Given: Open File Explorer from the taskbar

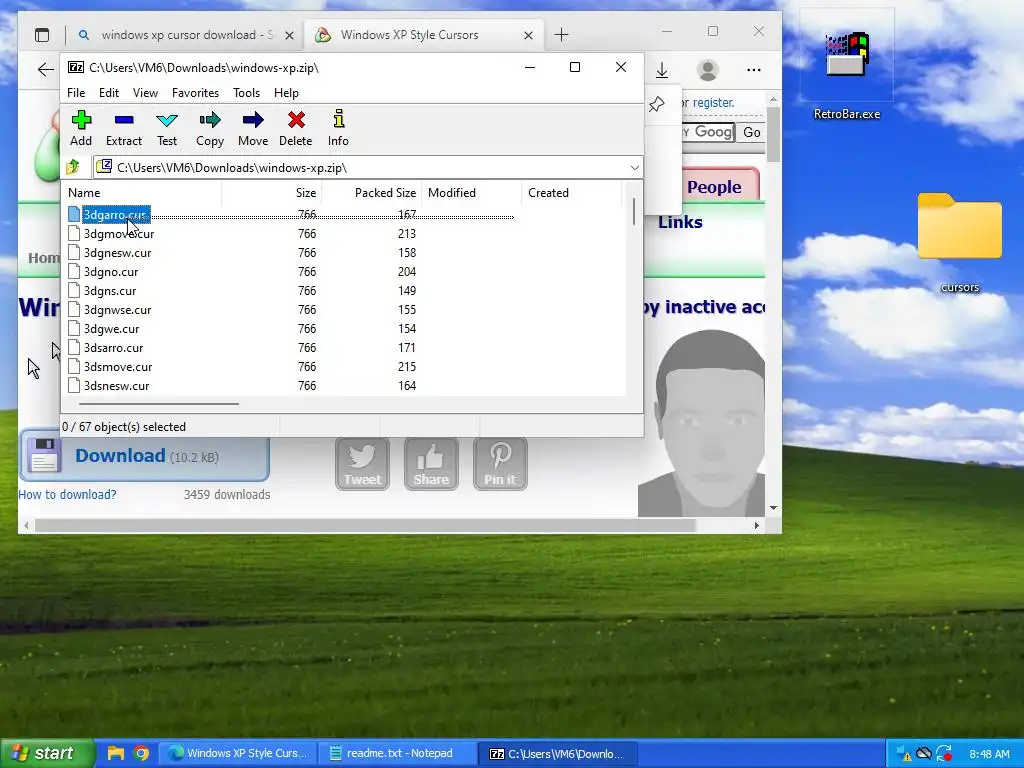Looking at the screenshot, I should point(115,753).
